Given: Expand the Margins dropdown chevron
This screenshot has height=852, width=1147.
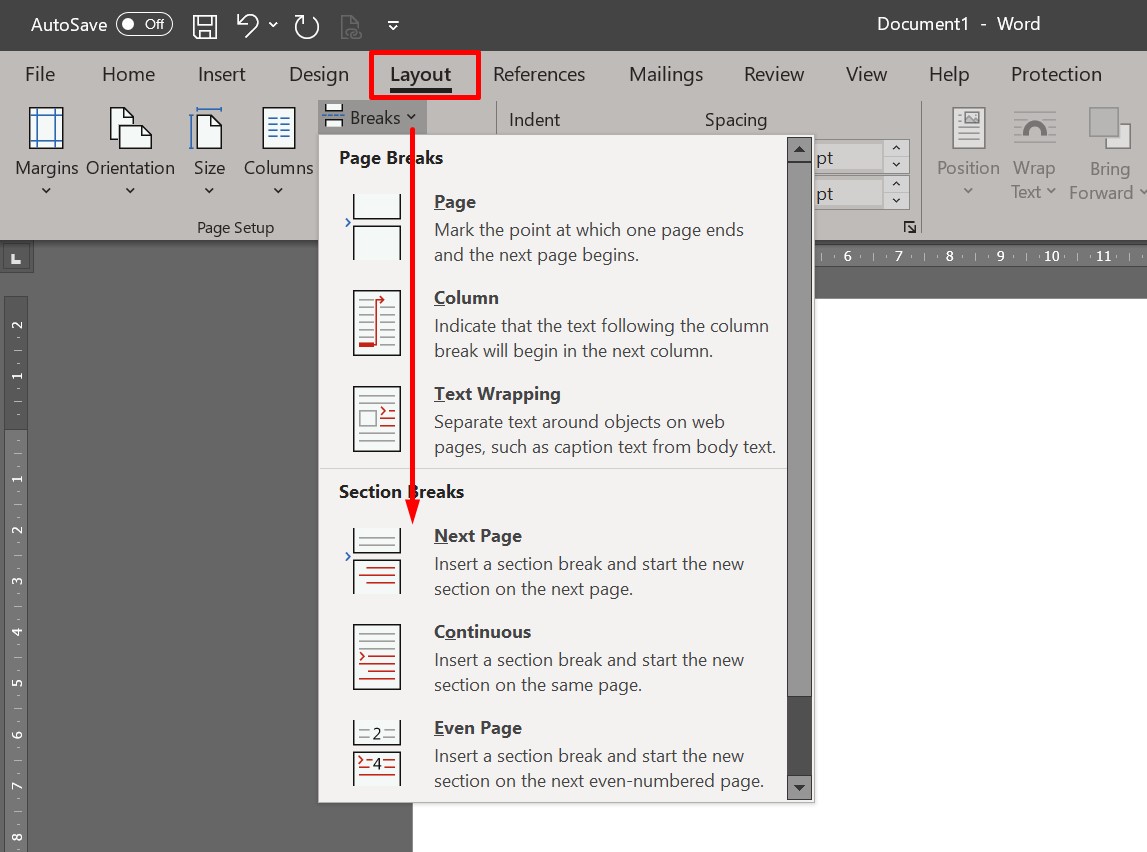Looking at the screenshot, I should tap(46, 191).
